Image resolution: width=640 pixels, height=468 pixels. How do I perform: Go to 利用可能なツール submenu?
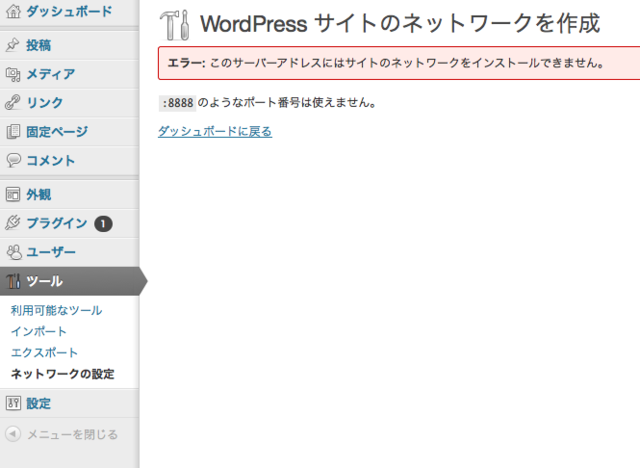pos(56,311)
